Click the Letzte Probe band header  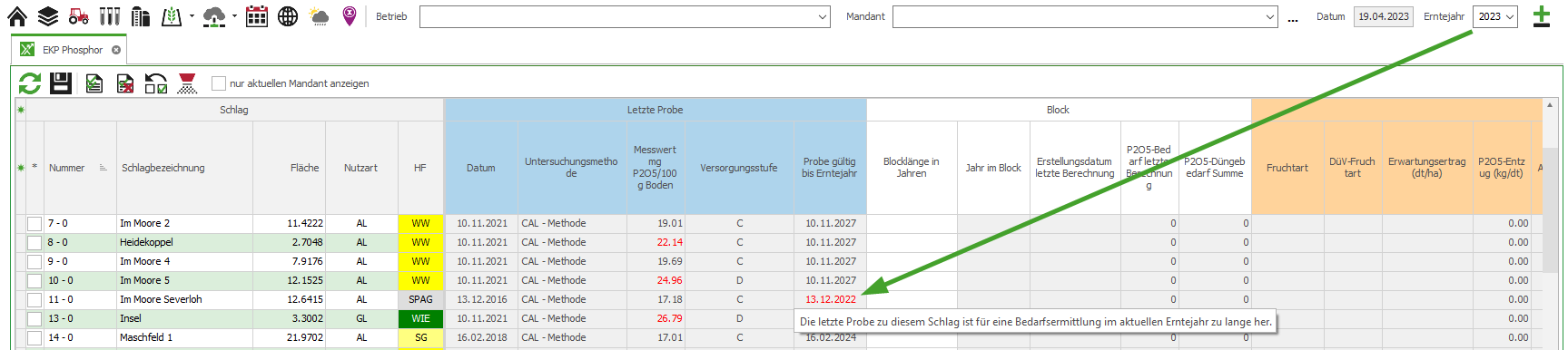655,110
